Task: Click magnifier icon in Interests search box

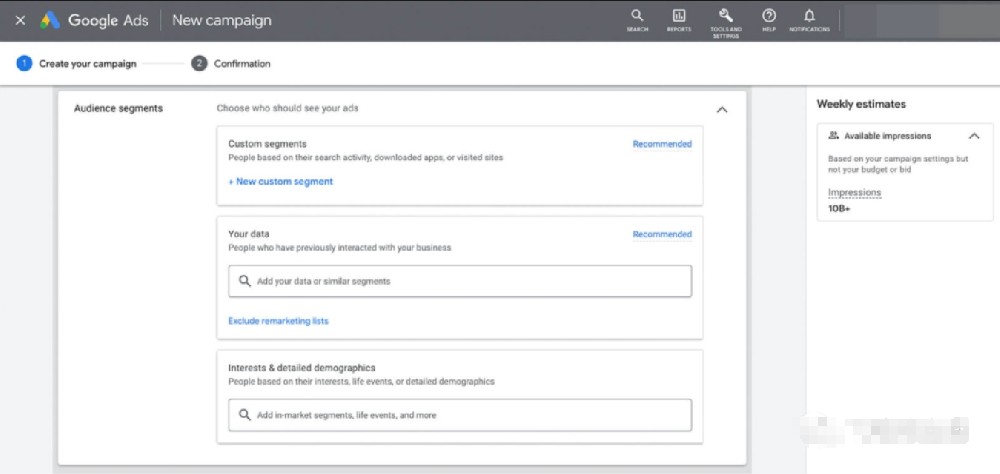Action: point(245,415)
